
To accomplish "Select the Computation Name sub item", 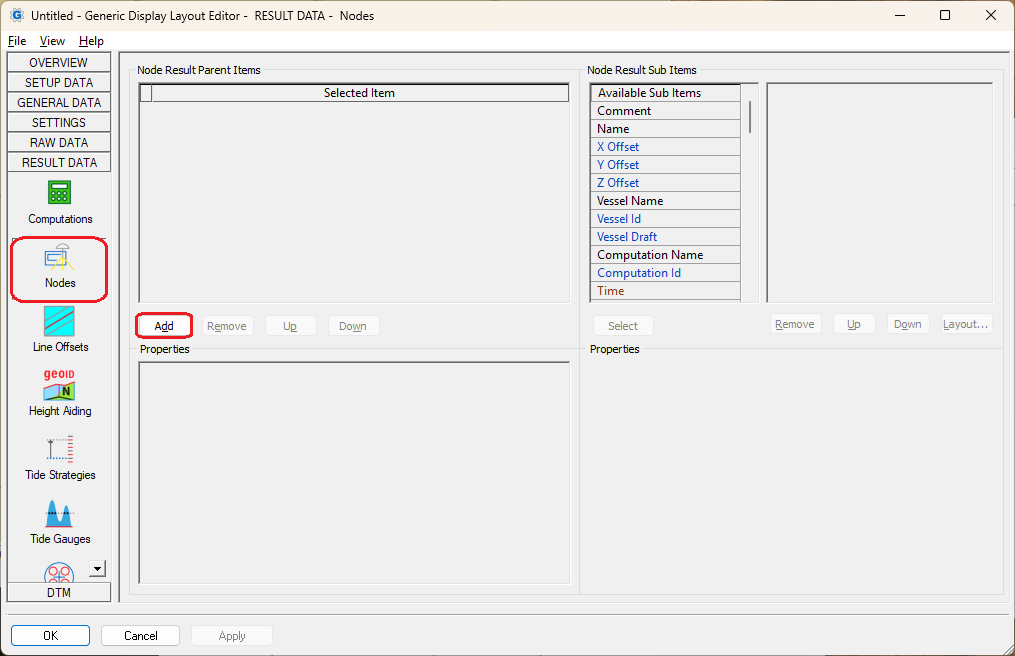I will [665, 255].
